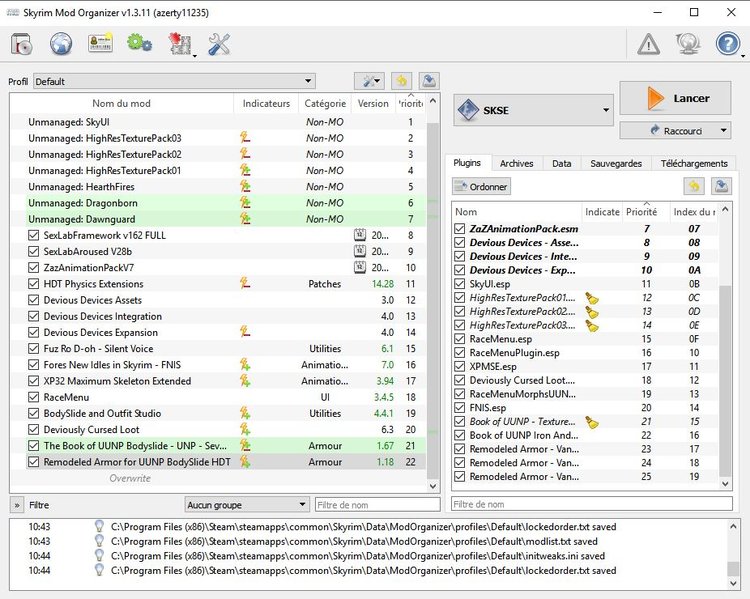
Task: Sort mod list by Version header
Action: point(373,103)
